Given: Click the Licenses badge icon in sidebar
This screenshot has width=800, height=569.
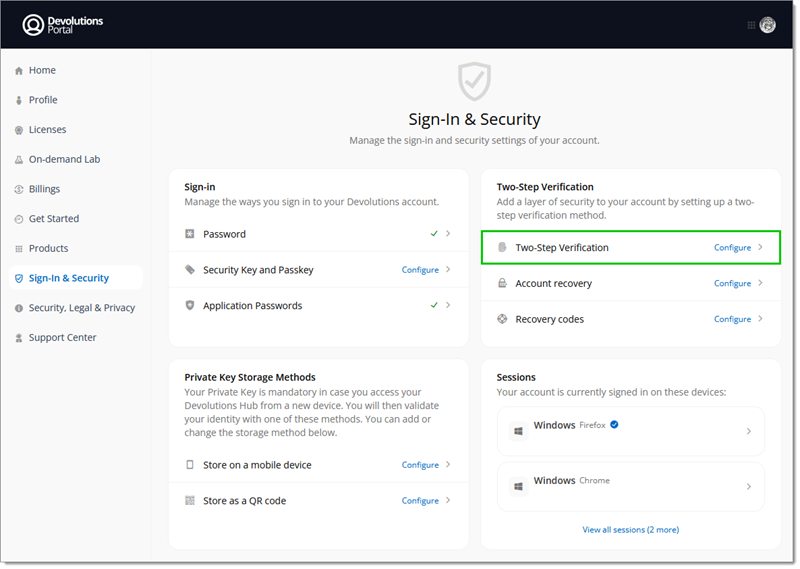Looking at the screenshot, I should (19, 130).
